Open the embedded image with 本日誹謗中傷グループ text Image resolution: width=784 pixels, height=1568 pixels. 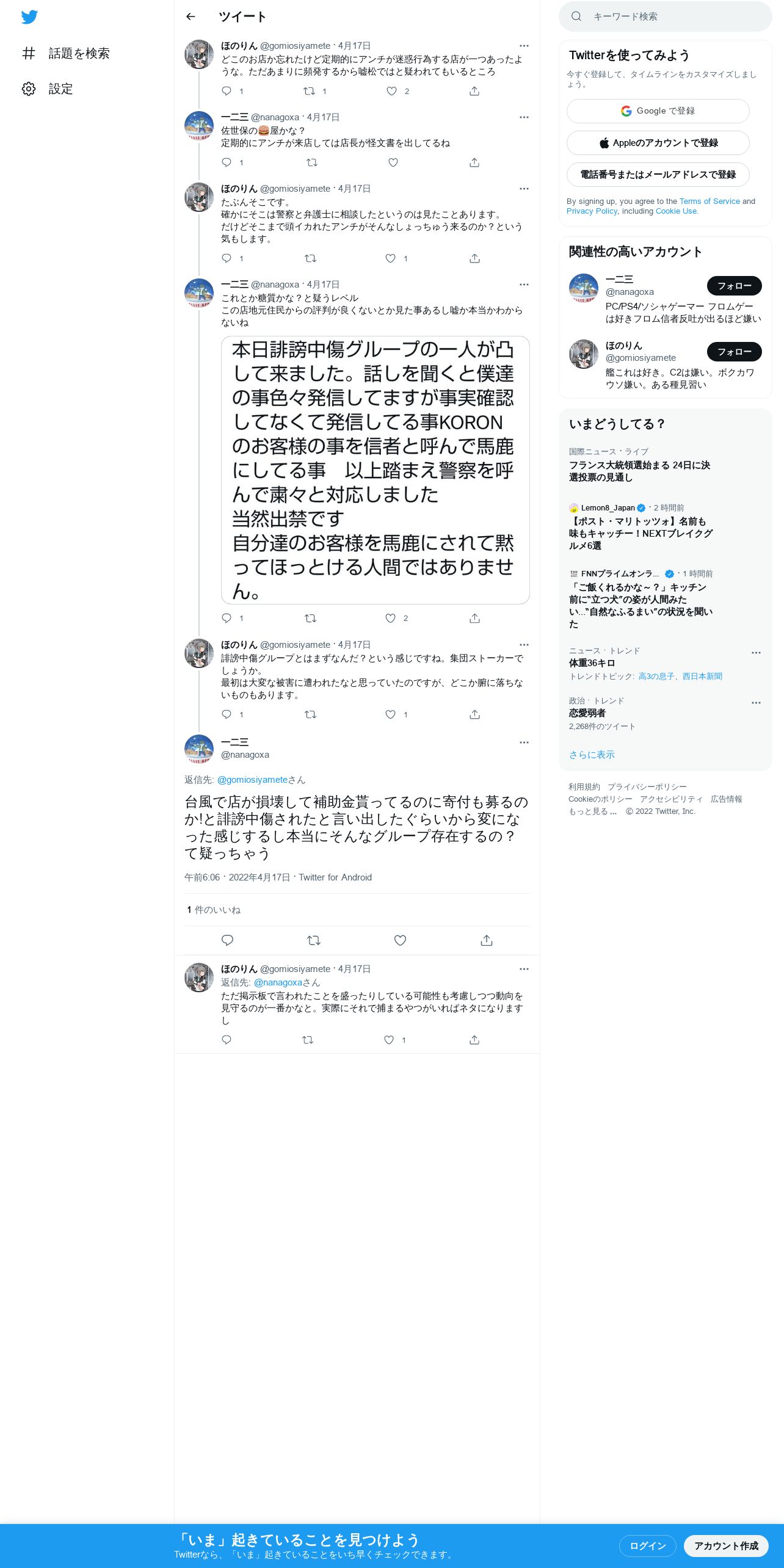[375, 470]
